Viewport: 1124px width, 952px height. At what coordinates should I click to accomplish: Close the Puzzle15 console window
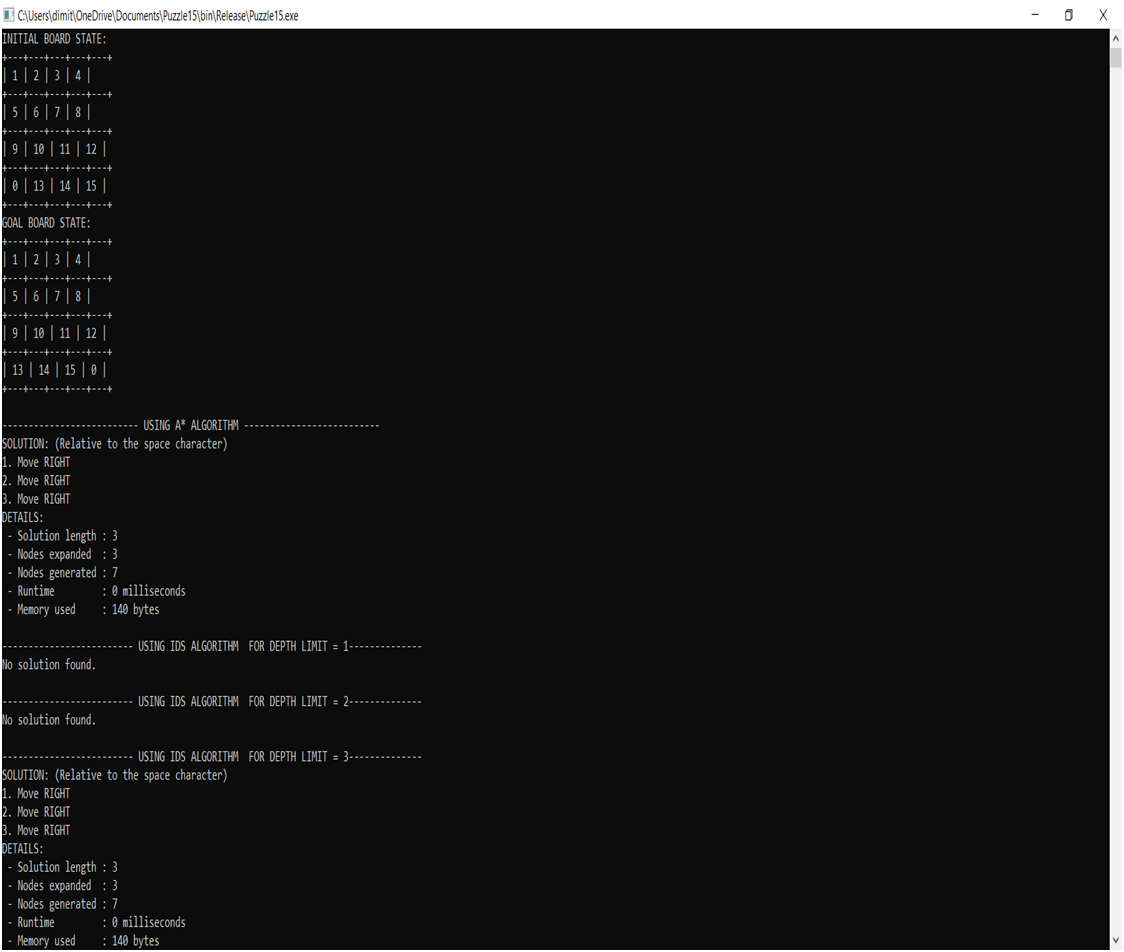1103,15
